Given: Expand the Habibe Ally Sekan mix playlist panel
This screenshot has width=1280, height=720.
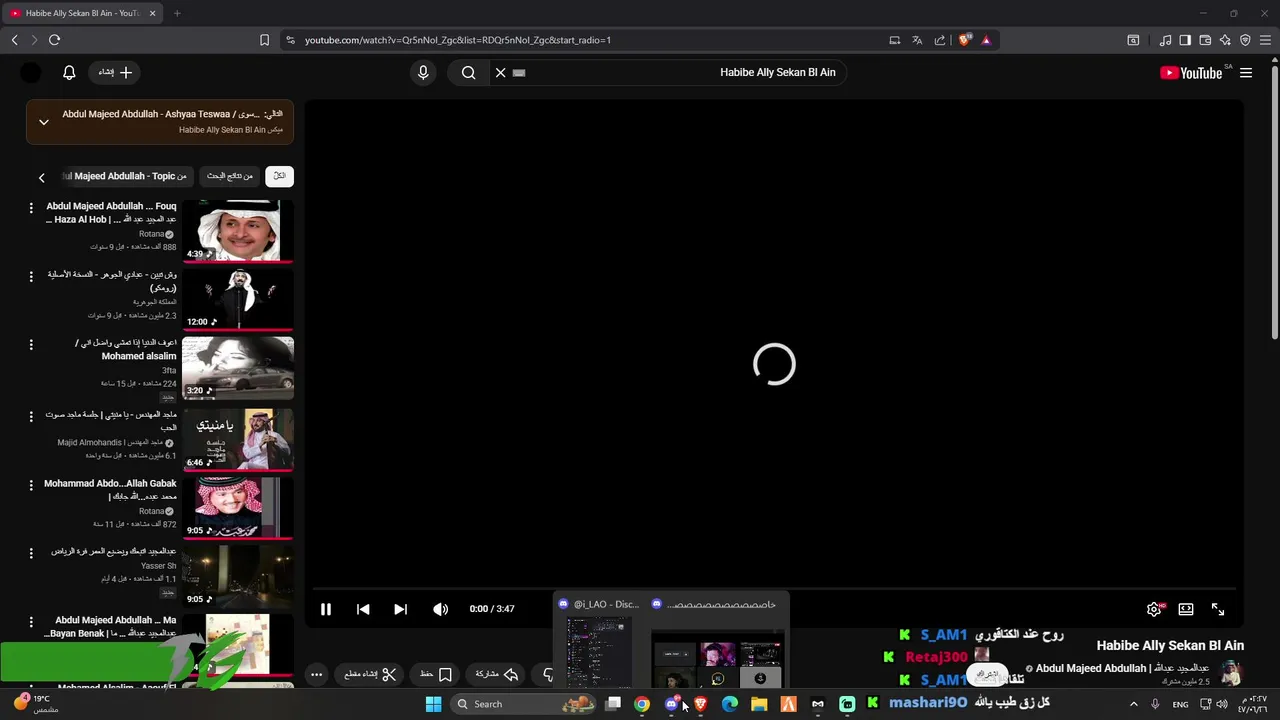Looking at the screenshot, I should pos(43,122).
